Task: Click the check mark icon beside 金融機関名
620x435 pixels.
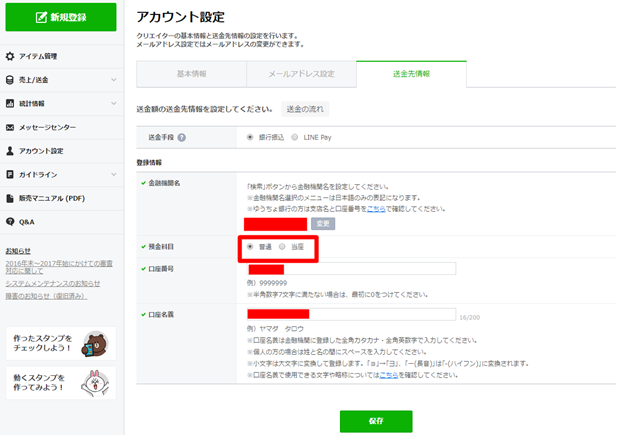Action: 144,183
